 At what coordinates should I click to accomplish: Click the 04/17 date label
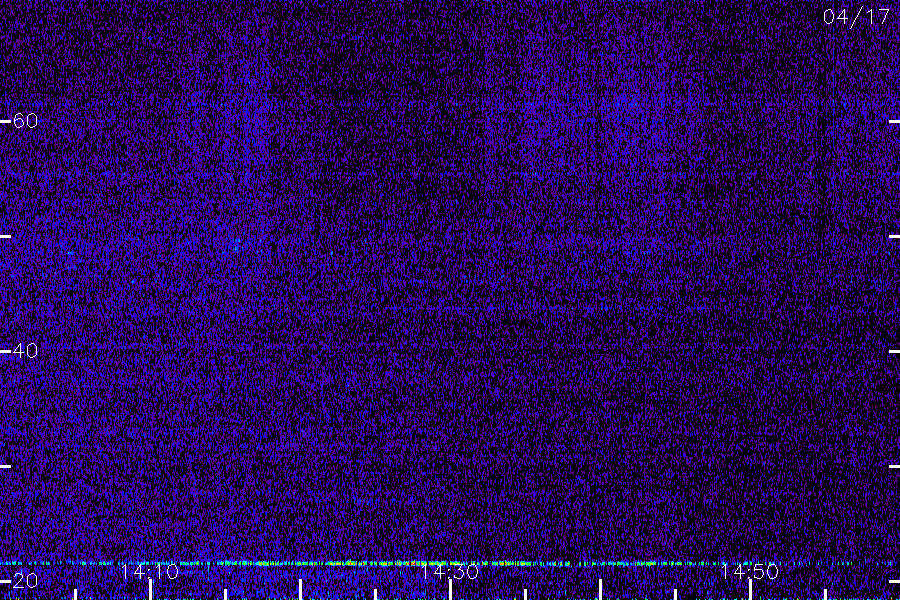point(856,17)
